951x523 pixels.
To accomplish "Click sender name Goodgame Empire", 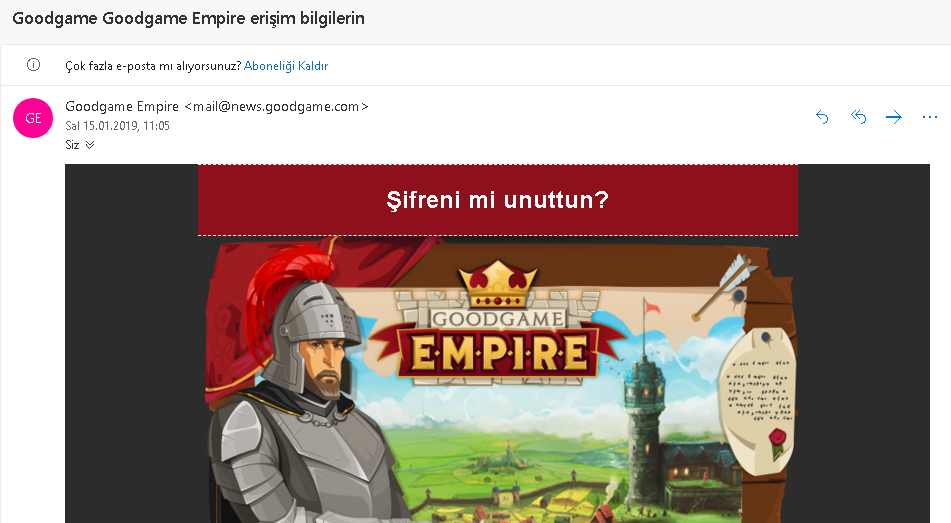I will [x=122, y=106].
